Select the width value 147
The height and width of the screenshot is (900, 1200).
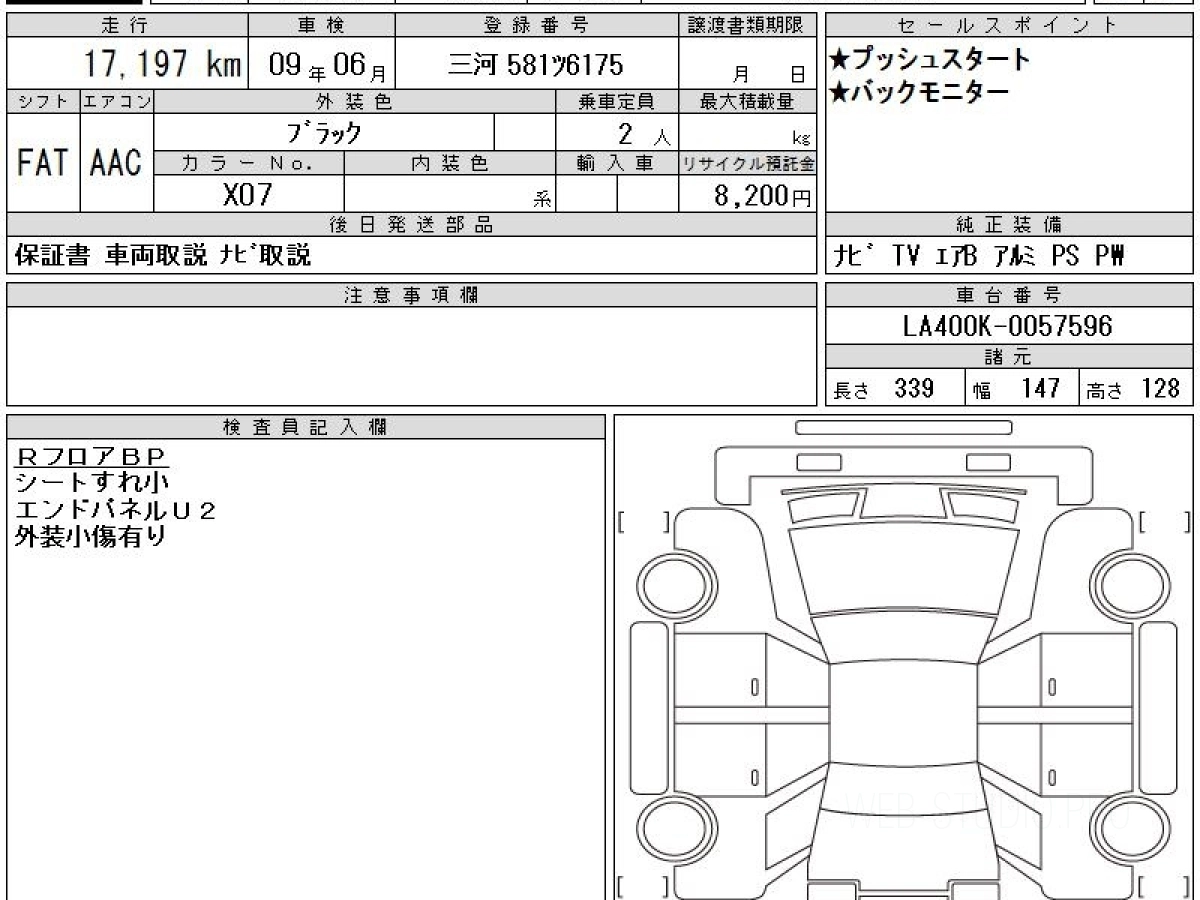point(1040,388)
